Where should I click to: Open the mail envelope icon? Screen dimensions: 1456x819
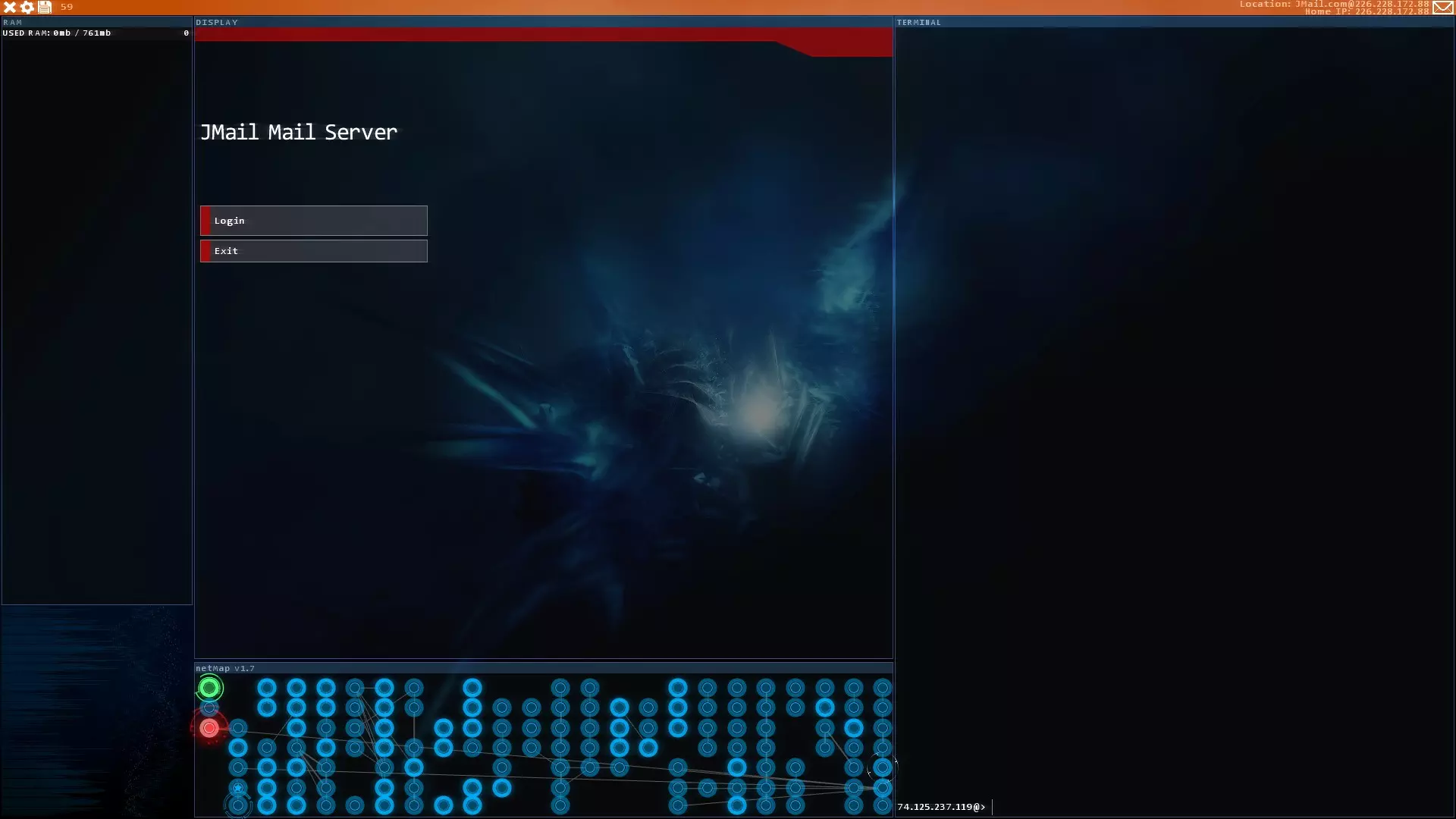coord(1442,8)
